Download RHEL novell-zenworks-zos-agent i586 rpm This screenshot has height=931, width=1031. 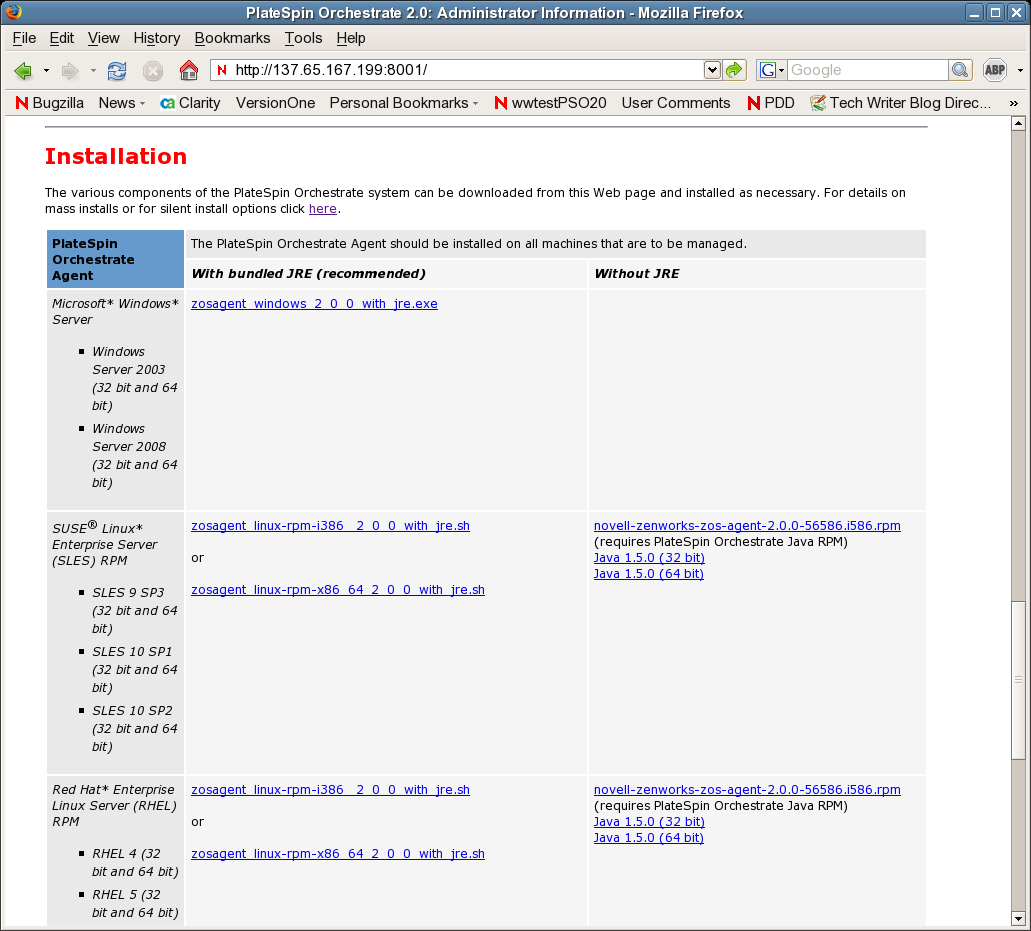(747, 790)
